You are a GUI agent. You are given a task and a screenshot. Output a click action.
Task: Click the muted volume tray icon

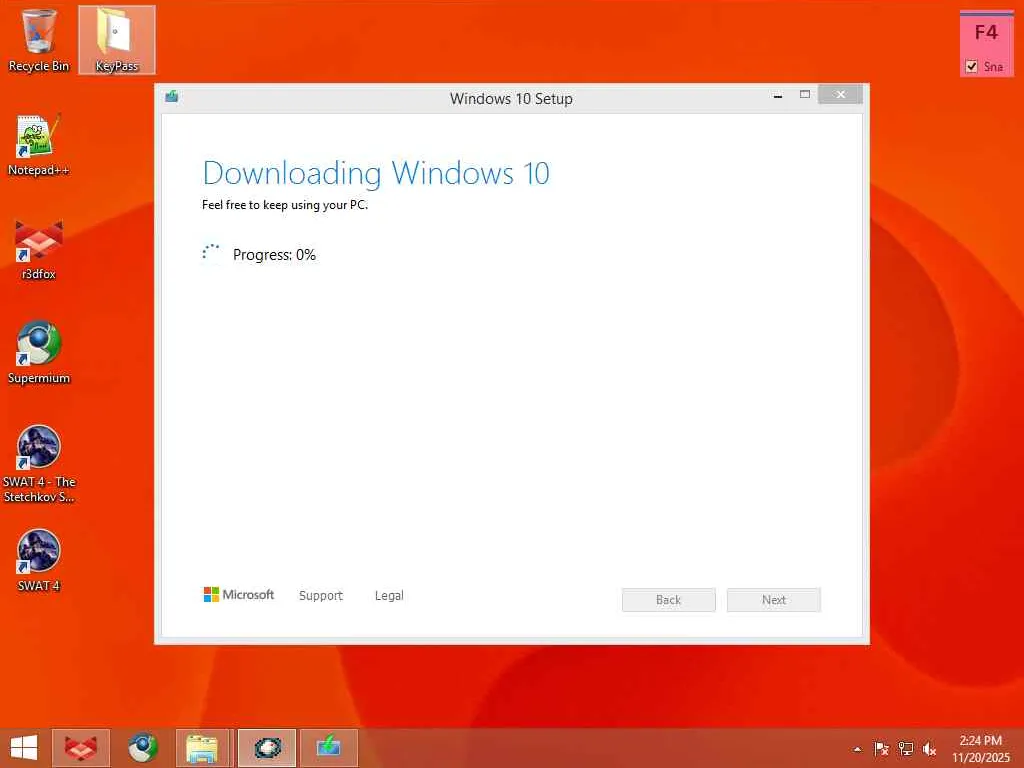point(929,749)
